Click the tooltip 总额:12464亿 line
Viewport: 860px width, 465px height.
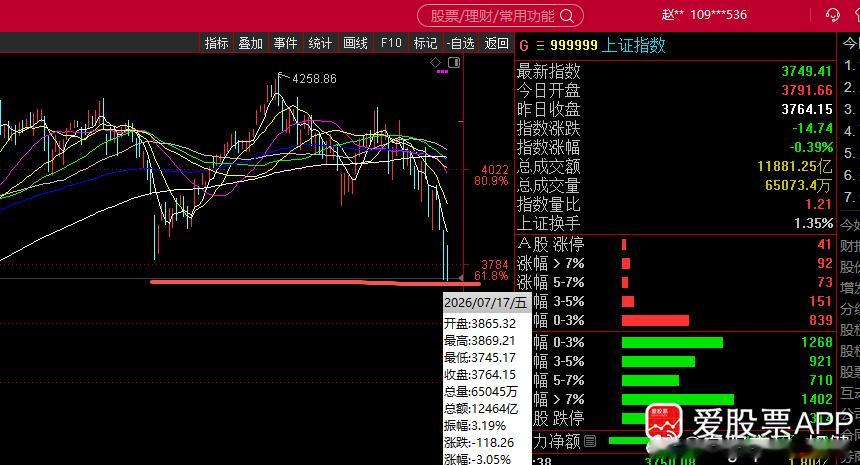point(481,409)
